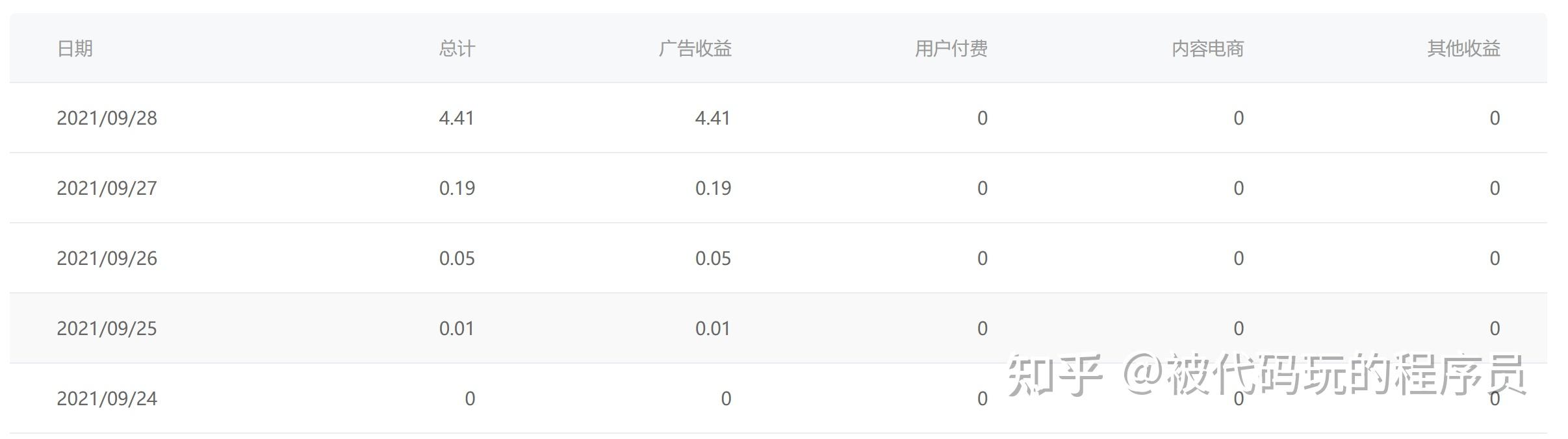Click the 总计 column header
Viewport: 1568px width, 439px height.
tap(457, 49)
